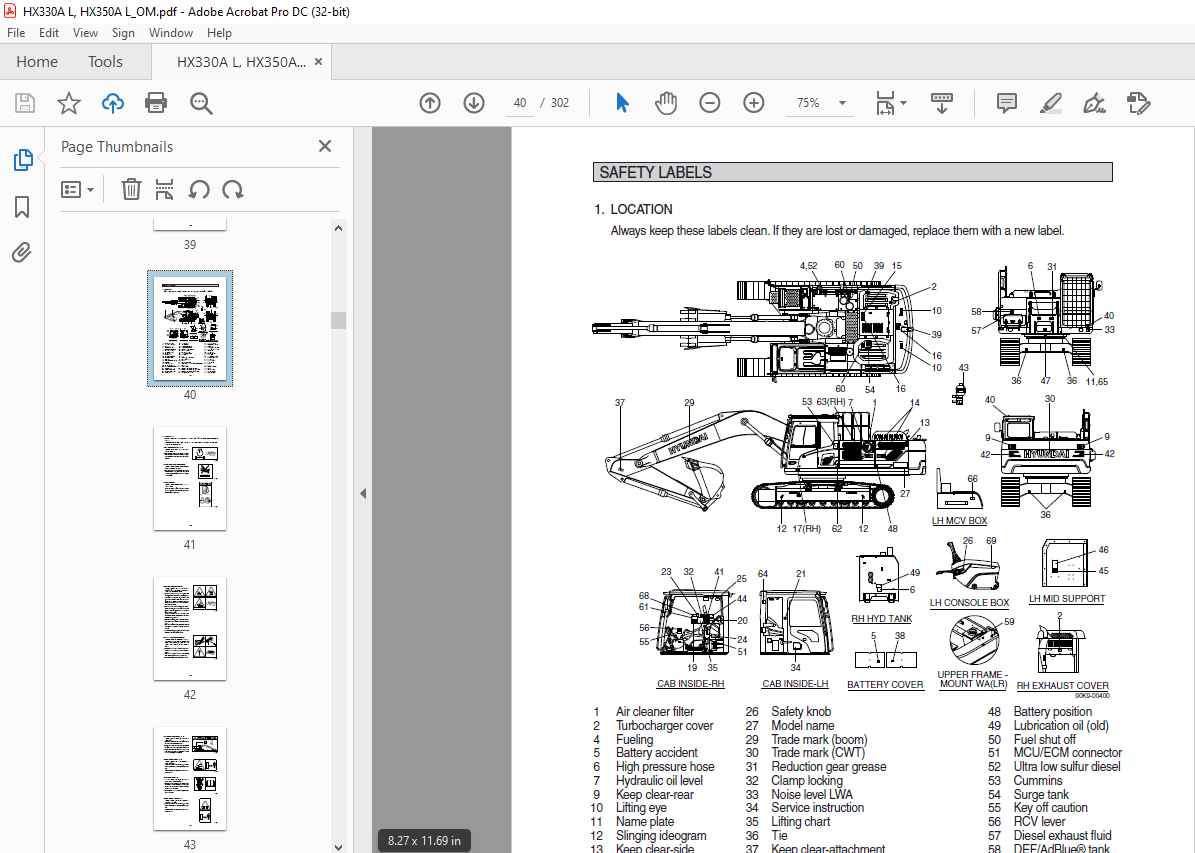Viewport: 1195px width, 853px height.
Task: Open the Sign document pen tool
Action: [x=1094, y=103]
